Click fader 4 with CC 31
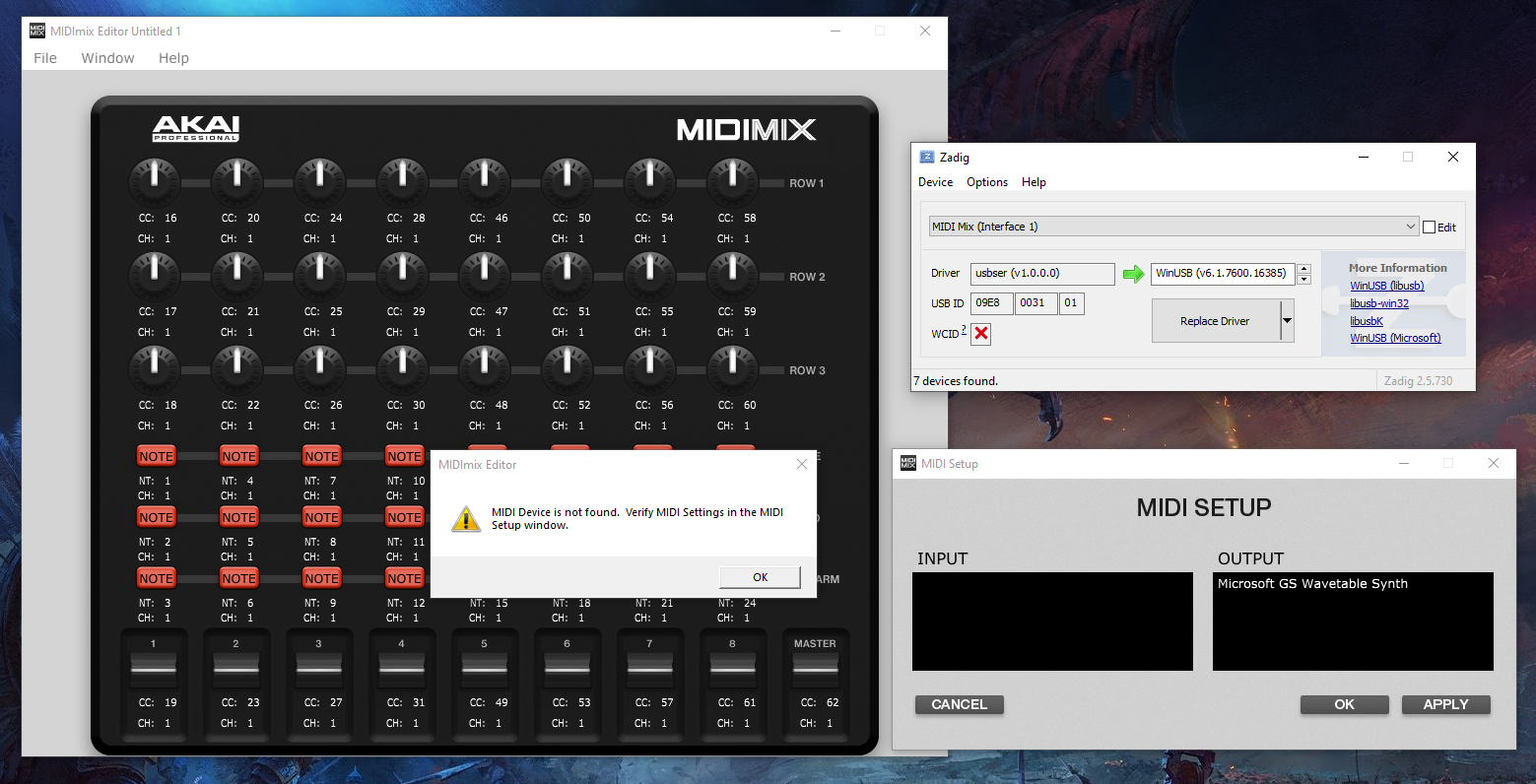 coord(401,668)
